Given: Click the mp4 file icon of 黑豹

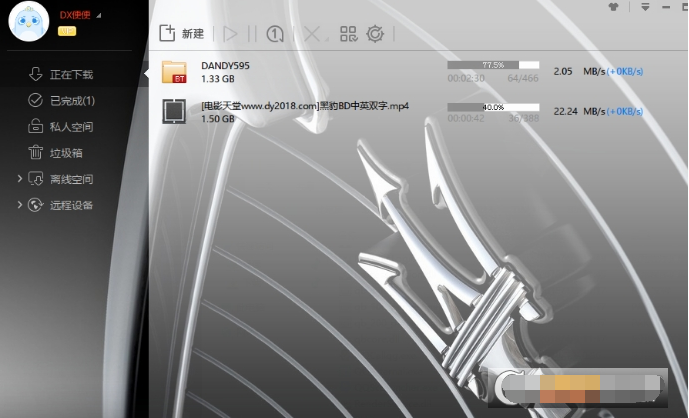Looking at the screenshot, I should point(174,111).
